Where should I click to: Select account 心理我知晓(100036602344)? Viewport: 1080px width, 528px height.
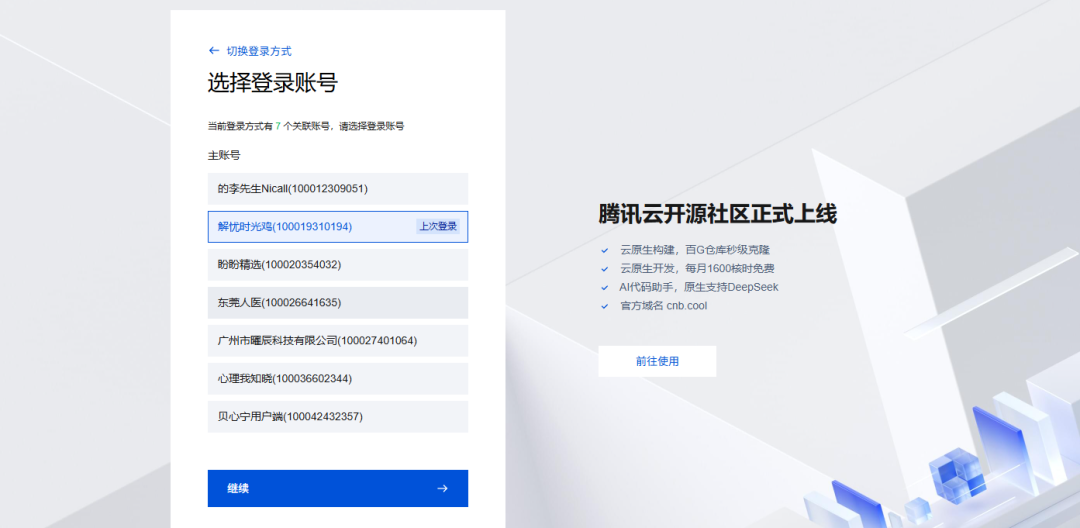338,379
